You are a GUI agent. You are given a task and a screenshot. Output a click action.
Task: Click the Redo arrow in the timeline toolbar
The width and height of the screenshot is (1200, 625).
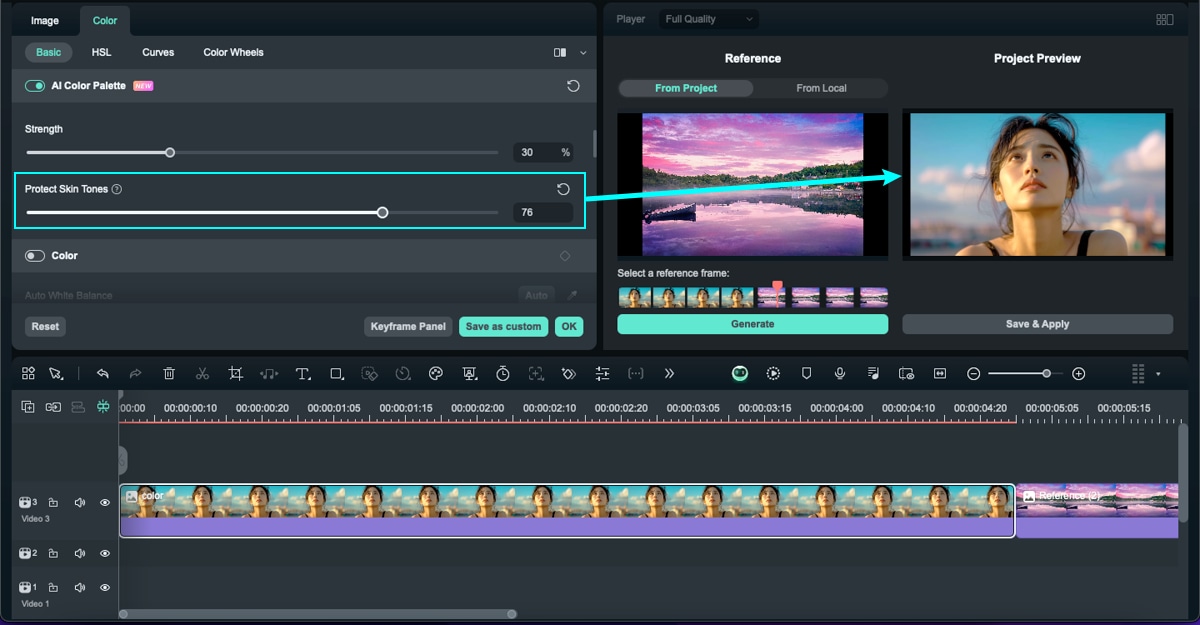point(135,373)
